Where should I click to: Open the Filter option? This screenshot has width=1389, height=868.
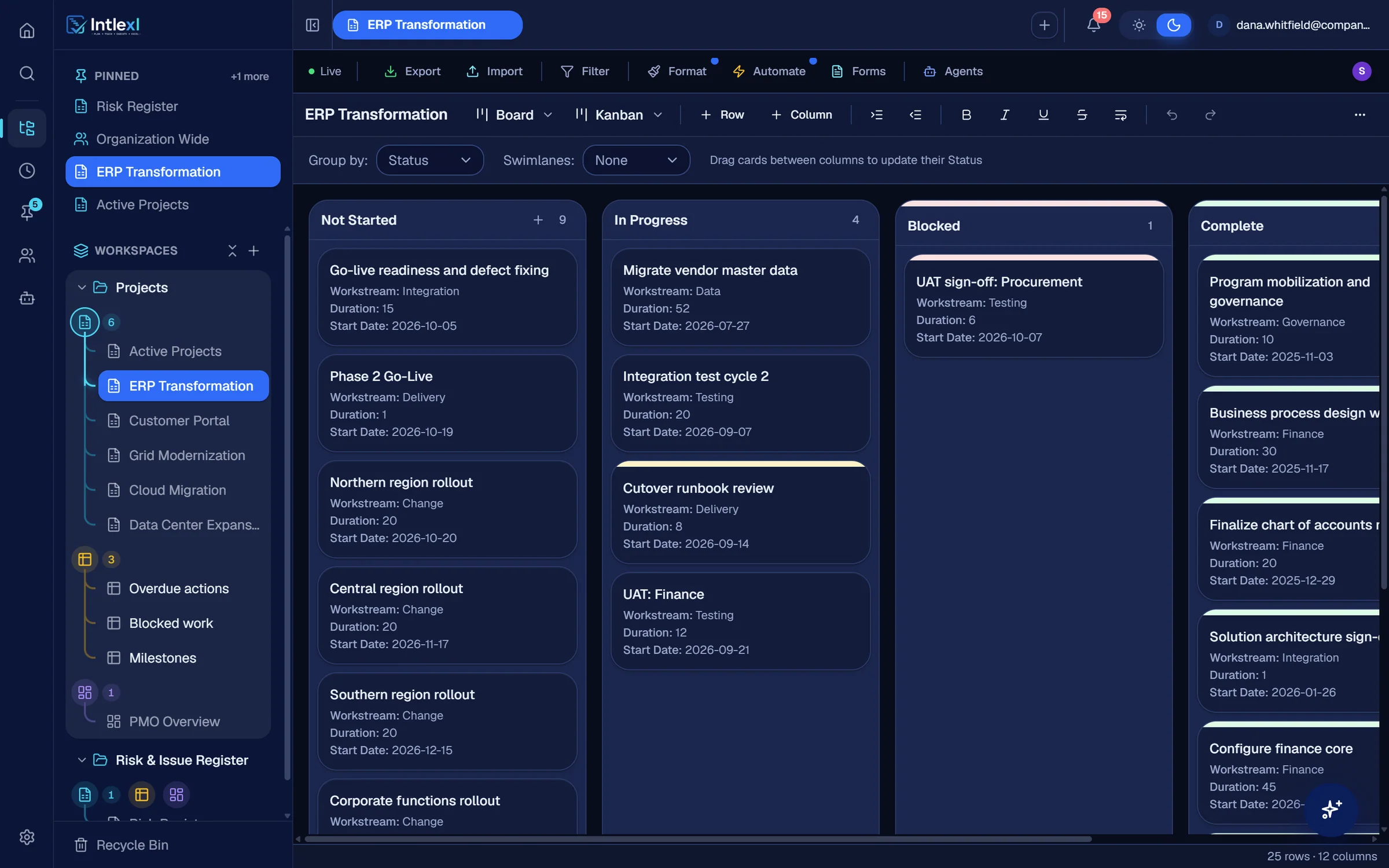585,71
